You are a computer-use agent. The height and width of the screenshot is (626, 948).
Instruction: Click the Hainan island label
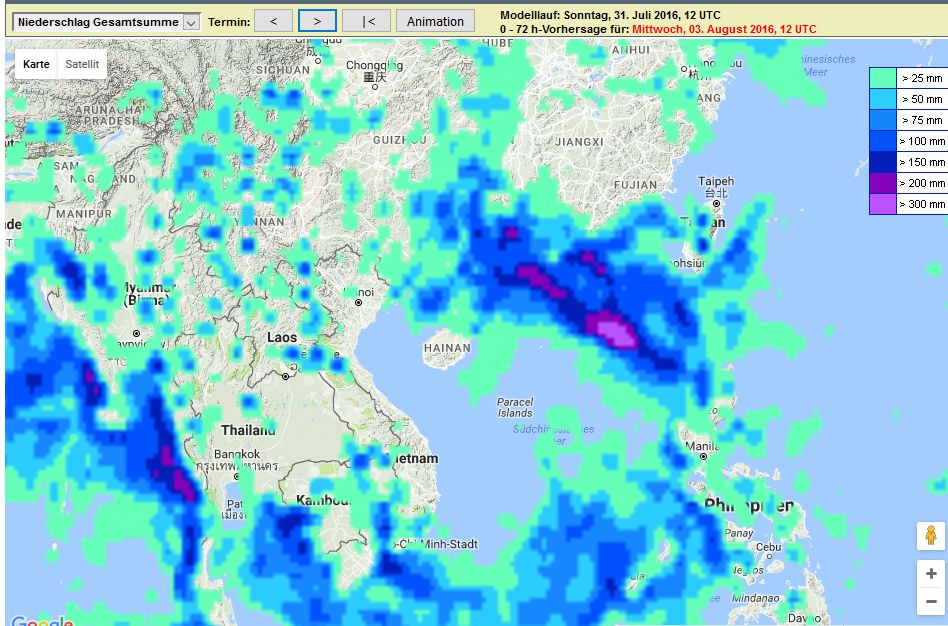point(447,348)
